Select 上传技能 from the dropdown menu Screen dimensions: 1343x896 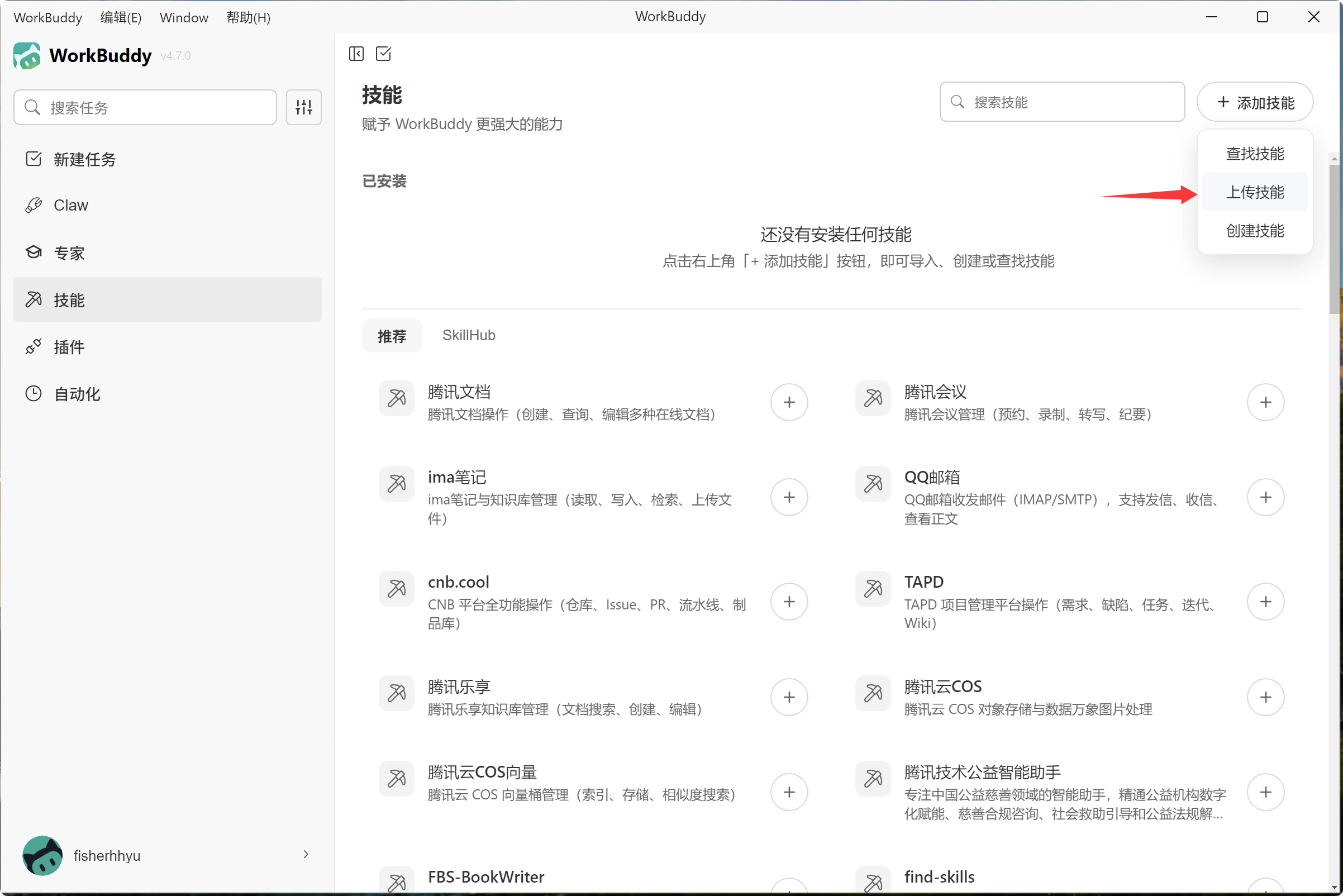tap(1255, 192)
